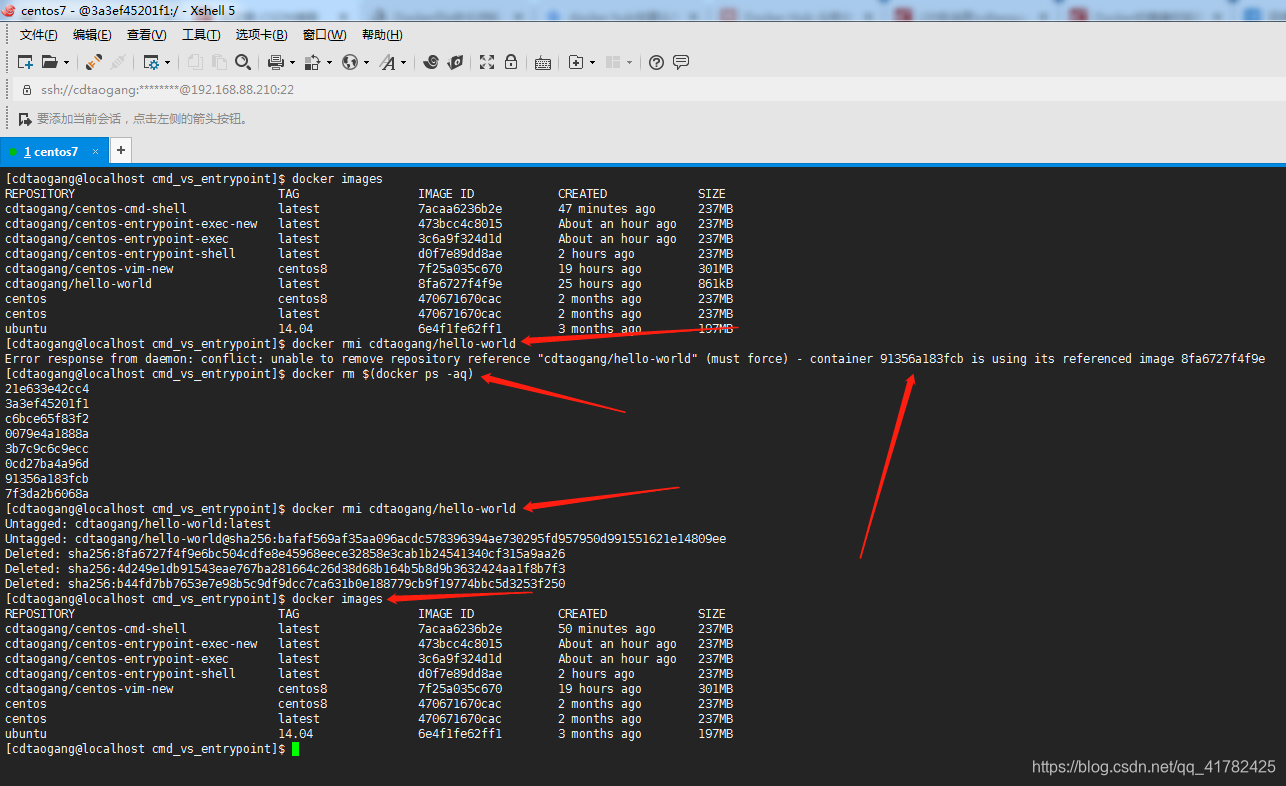
Task: Click the '301MB' size in the last listing
Action: [x=715, y=689]
